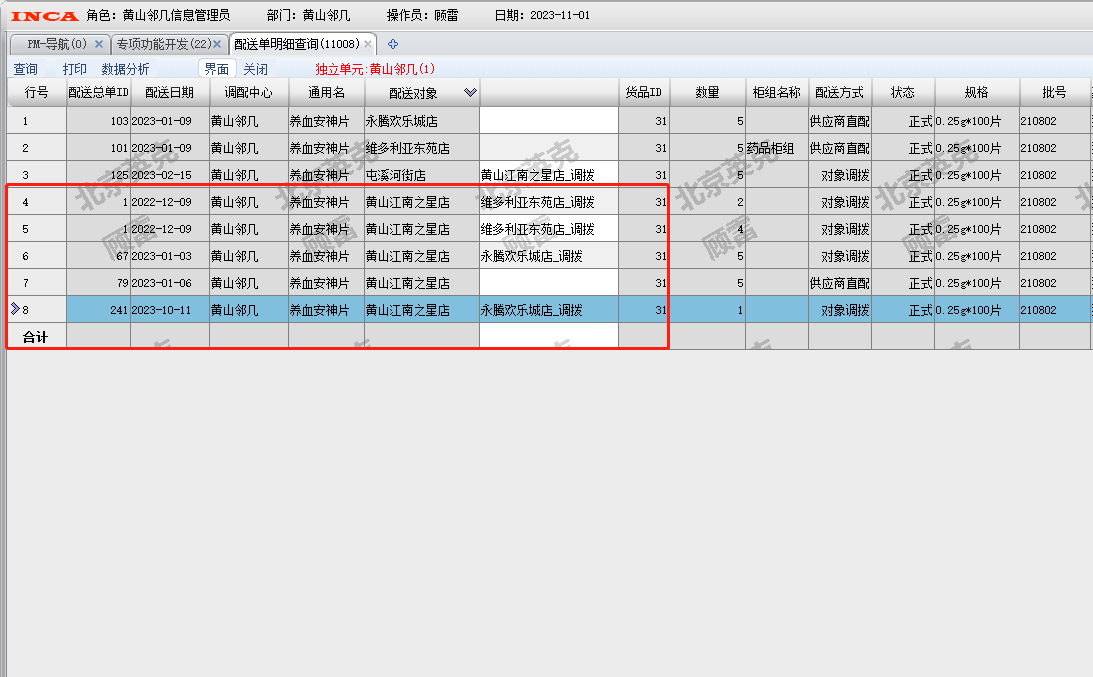
Task: Click the 通用名 column header
Action: point(326,92)
